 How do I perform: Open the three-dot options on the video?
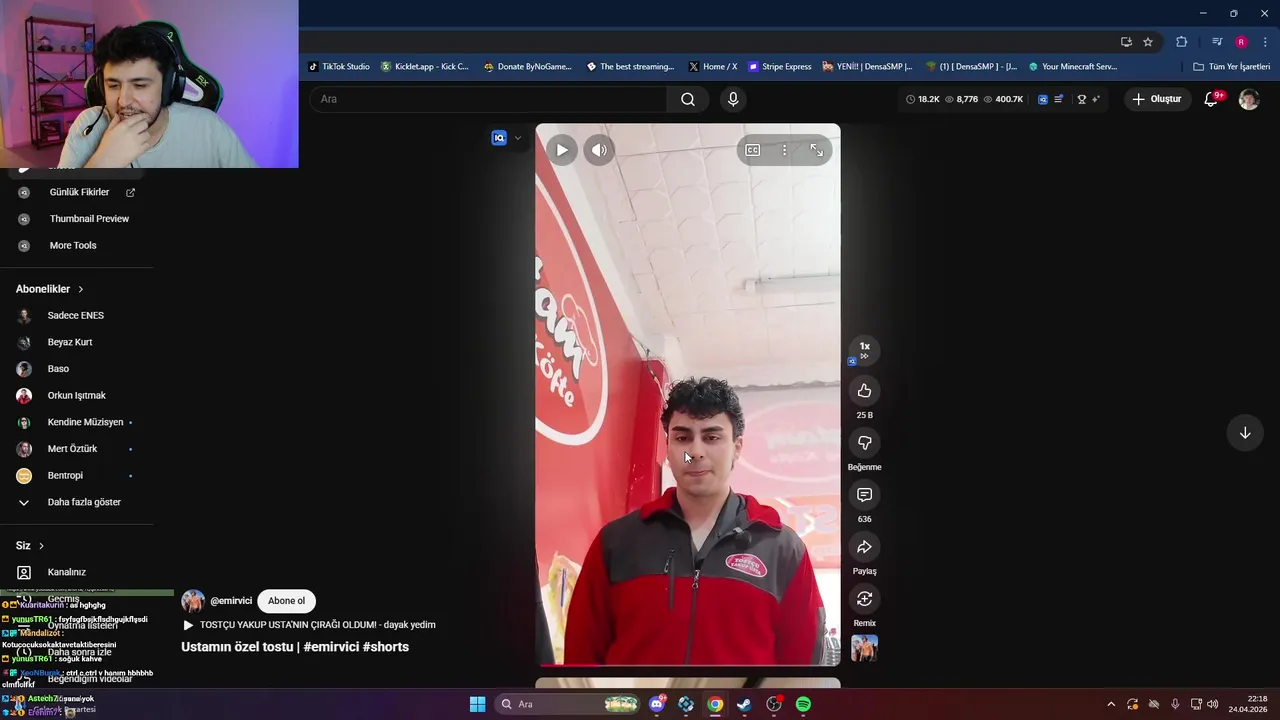click(x=785, y=150)
